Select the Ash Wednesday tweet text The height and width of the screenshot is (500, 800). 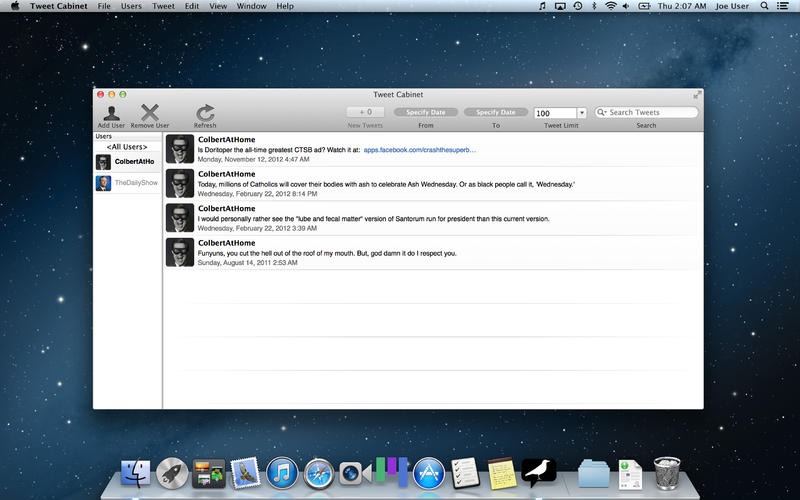[386, 184]
